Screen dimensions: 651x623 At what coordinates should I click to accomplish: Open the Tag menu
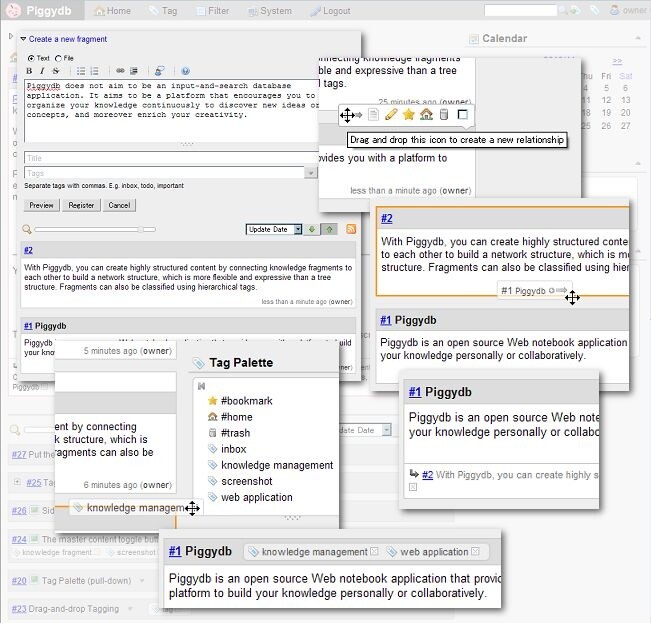click(x=163, y=11)
